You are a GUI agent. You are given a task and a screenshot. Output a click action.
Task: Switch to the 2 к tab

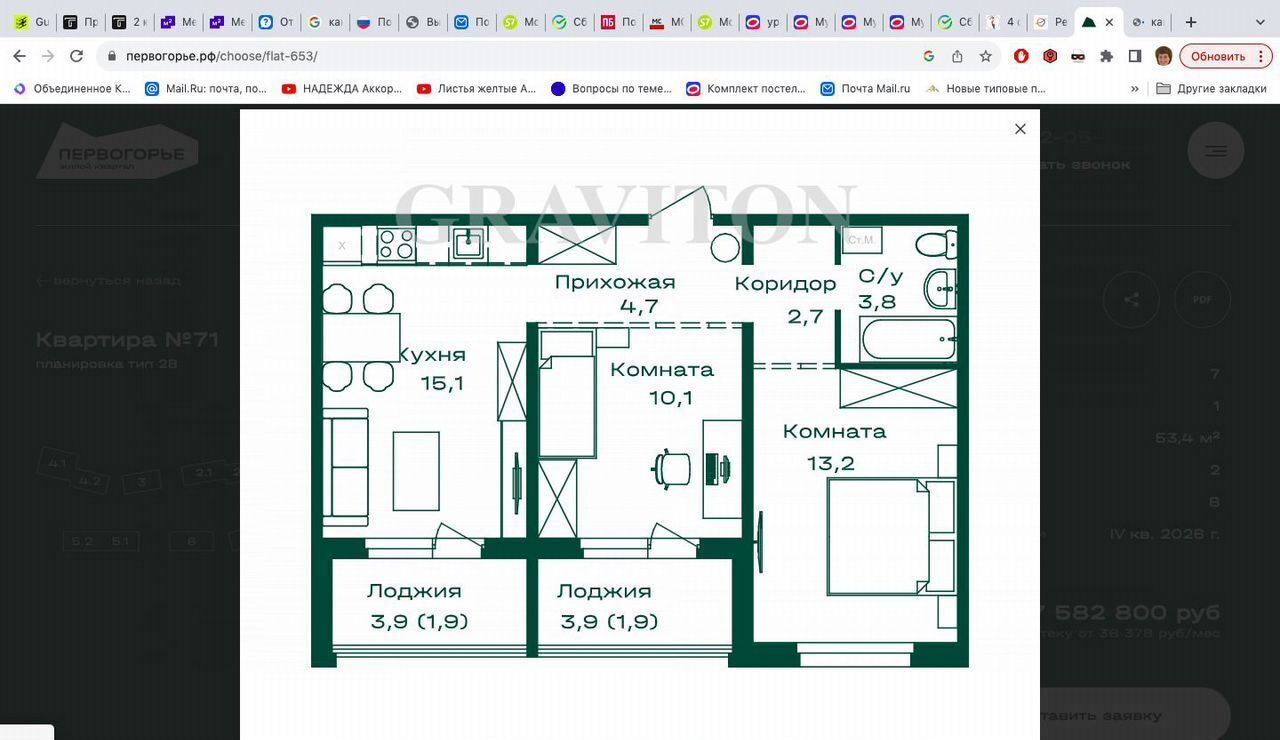click(x=129, y=22)
